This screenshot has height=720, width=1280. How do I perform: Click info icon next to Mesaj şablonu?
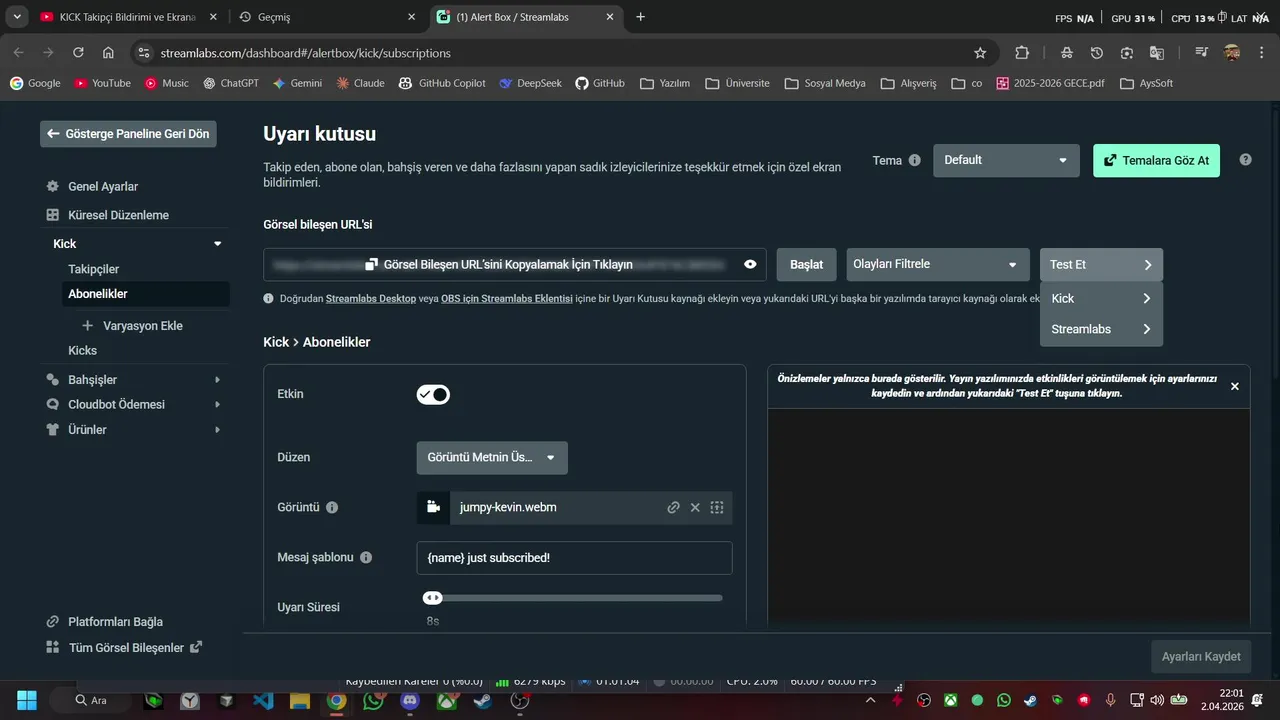(x=366, y=557)
